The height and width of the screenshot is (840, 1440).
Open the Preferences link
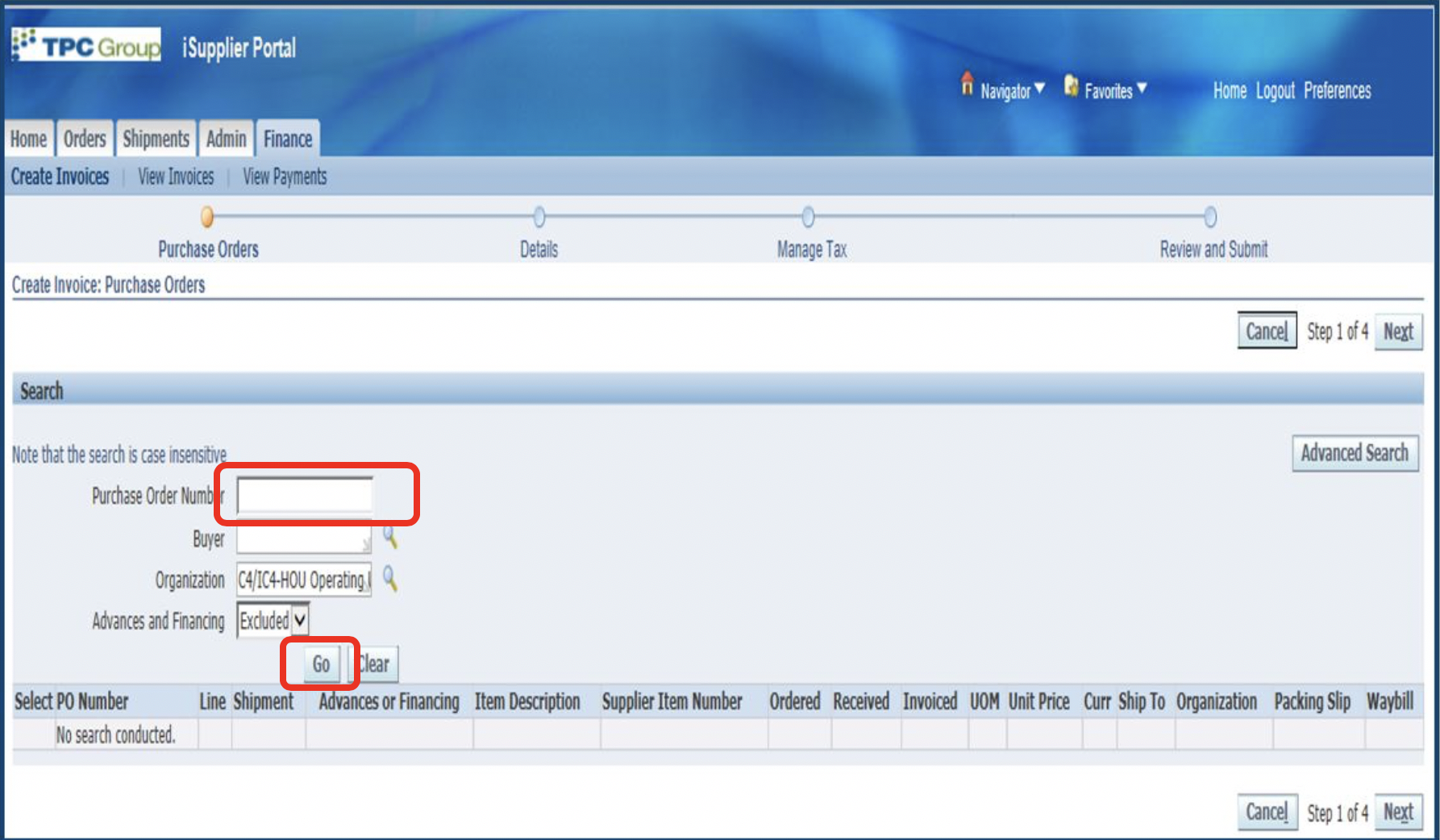coord(1337,91)
